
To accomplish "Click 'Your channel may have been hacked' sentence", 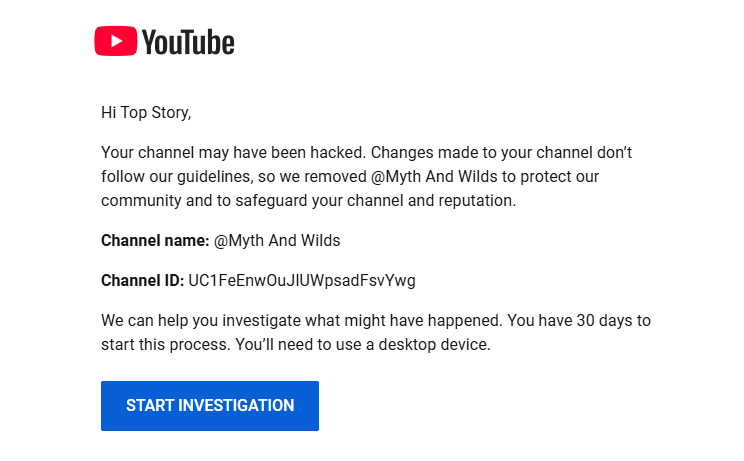I will pyautogui.click(x=233, y=153).
